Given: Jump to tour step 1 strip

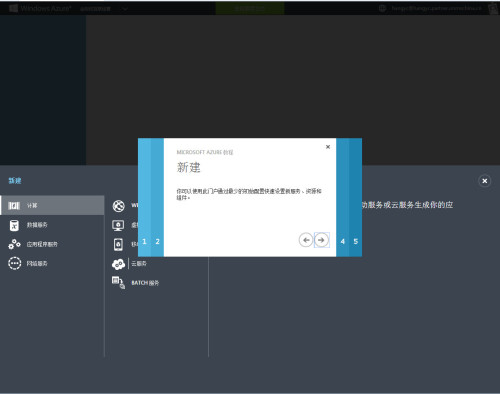Looking at the screenshot, I should tap(144, 197).
